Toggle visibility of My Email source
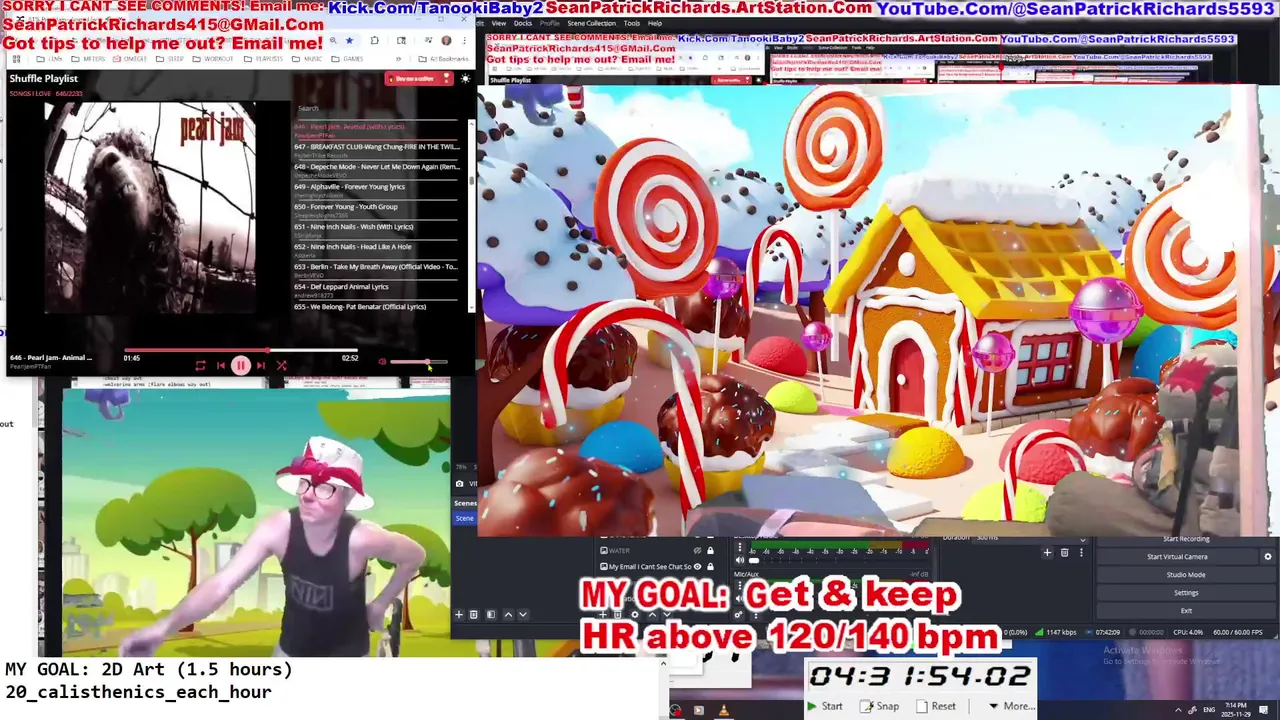Viewport: 1280px width, 720px height. [697, 567]
